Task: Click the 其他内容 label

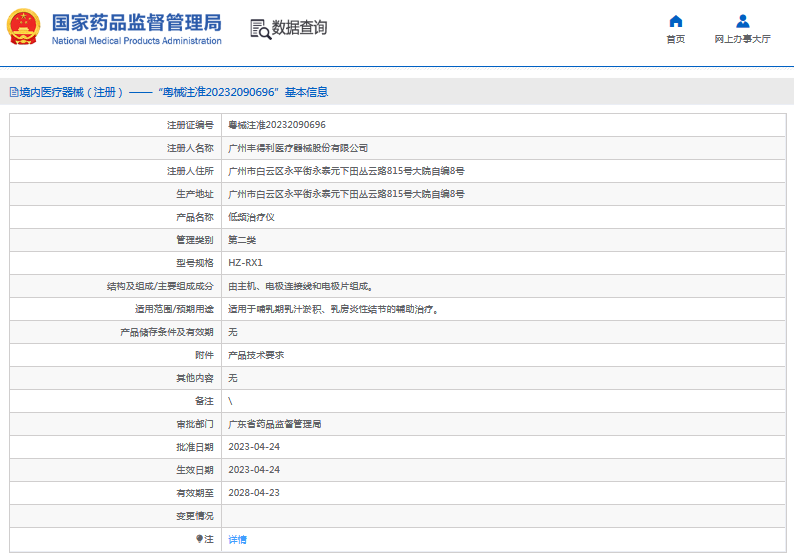Action: 195,378
